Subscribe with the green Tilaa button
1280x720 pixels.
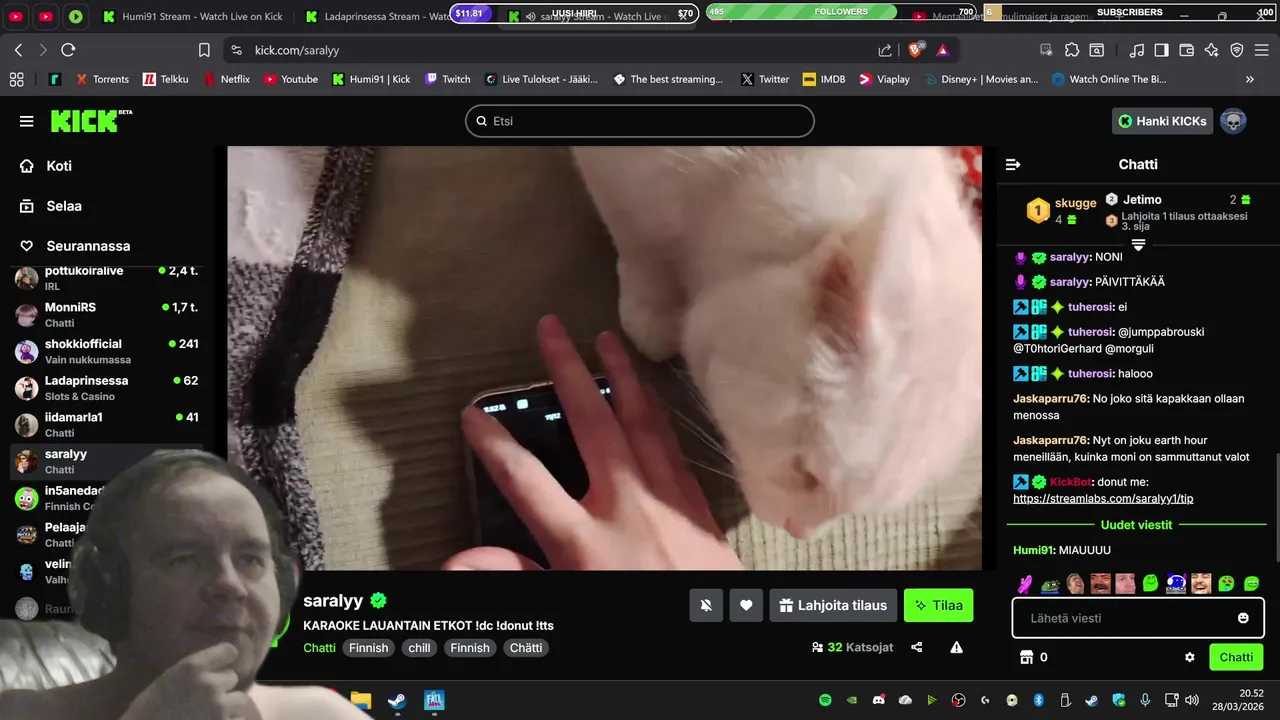(x=938, y=605)
